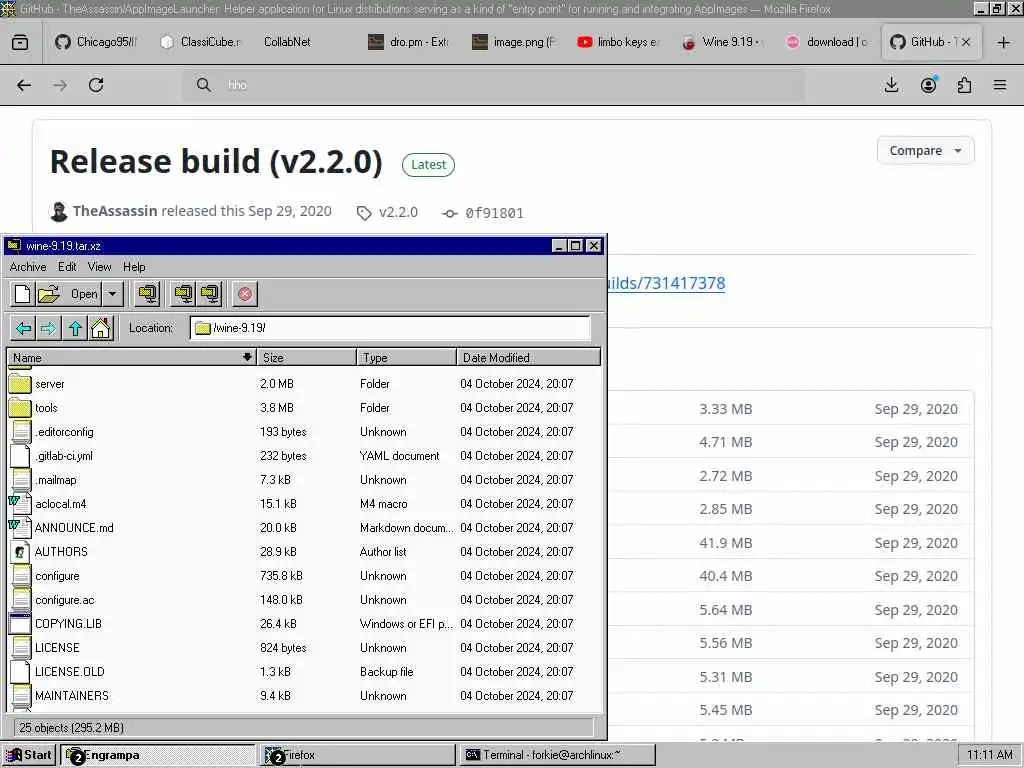The width and height of the screenshot is (1024, 768).
Task: Switch to Terminal window in taskbar
Action: [557, 755]
